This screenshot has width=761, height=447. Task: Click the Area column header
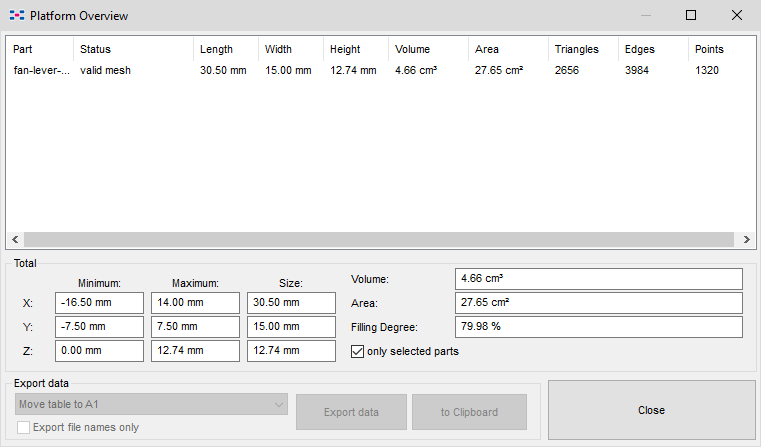[509, 49]
